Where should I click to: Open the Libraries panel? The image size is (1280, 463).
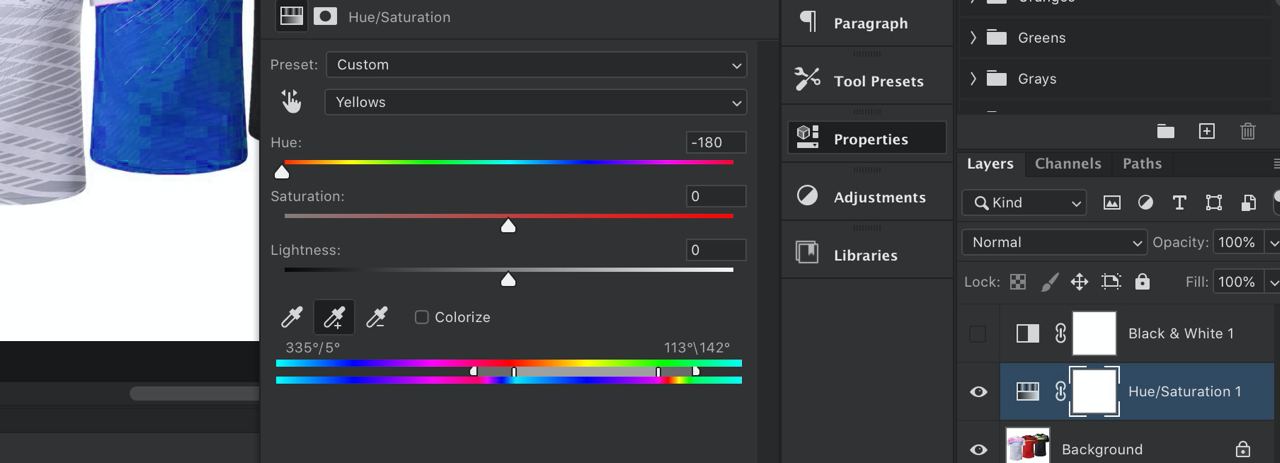(866, 255)
